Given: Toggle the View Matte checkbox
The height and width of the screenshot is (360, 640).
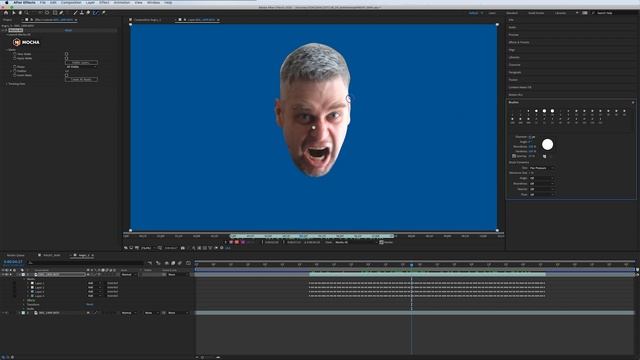Looking at the screenshot, I should 67,54.
